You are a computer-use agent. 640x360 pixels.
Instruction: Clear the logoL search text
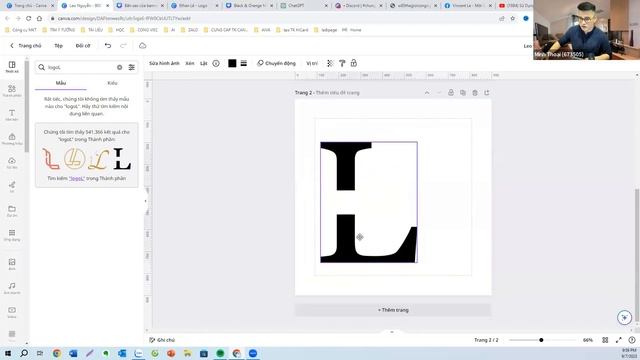click(x=120, y=67)
